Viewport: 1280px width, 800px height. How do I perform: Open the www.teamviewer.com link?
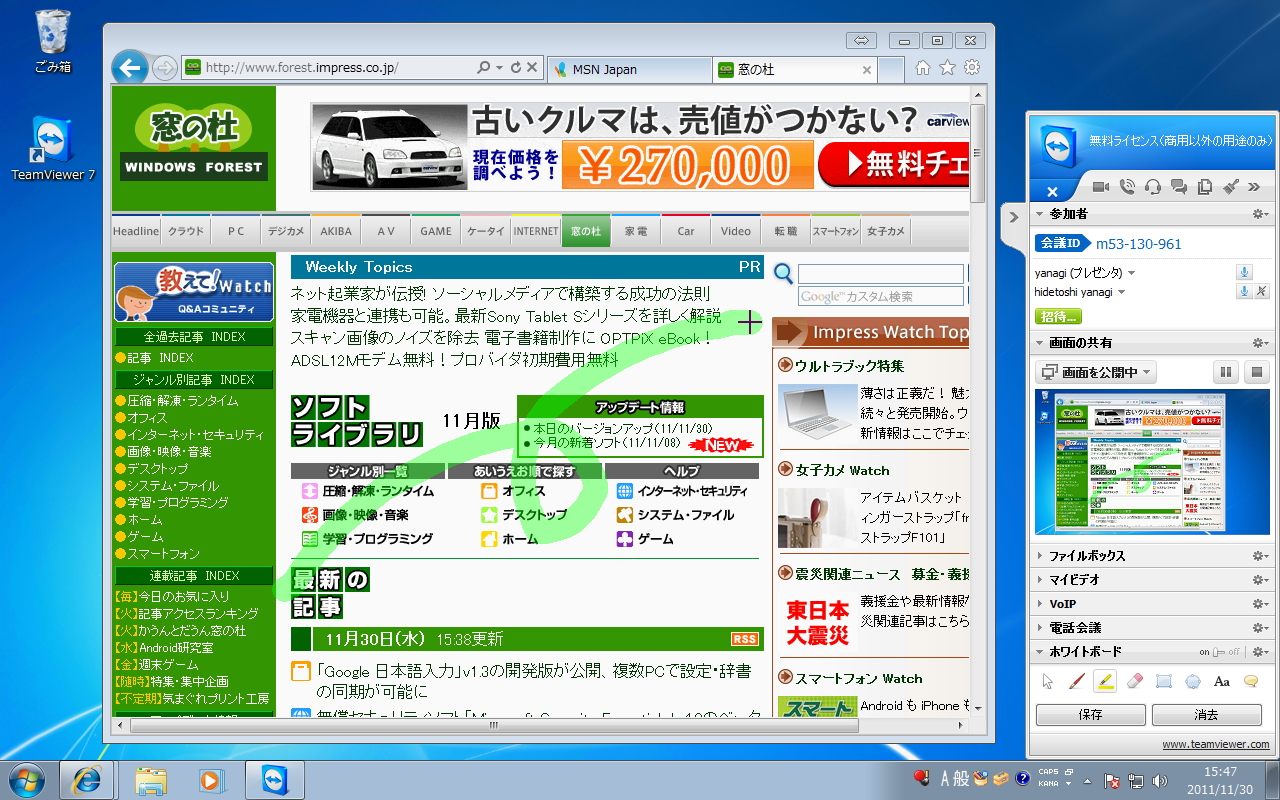click(x=1216, y=744)
